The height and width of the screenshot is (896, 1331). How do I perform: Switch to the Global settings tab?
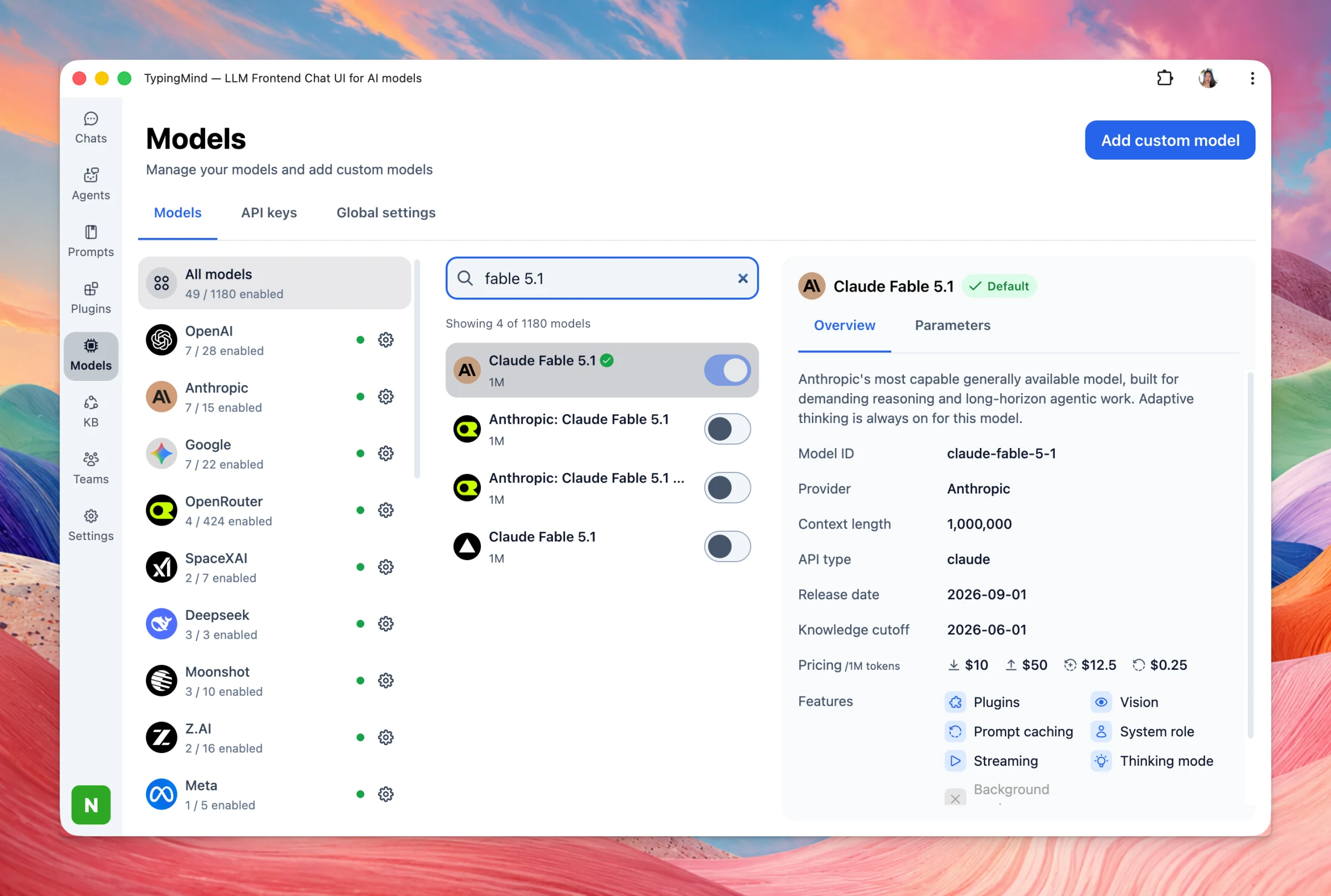(386, 212)
